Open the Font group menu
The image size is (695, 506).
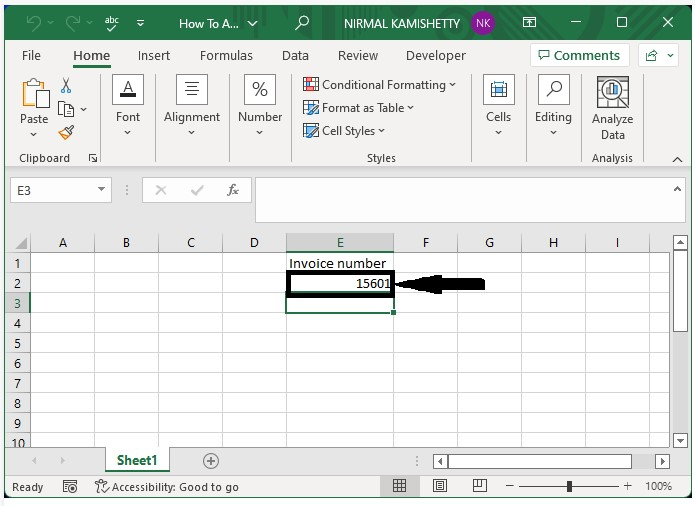(x=128, y=105)
